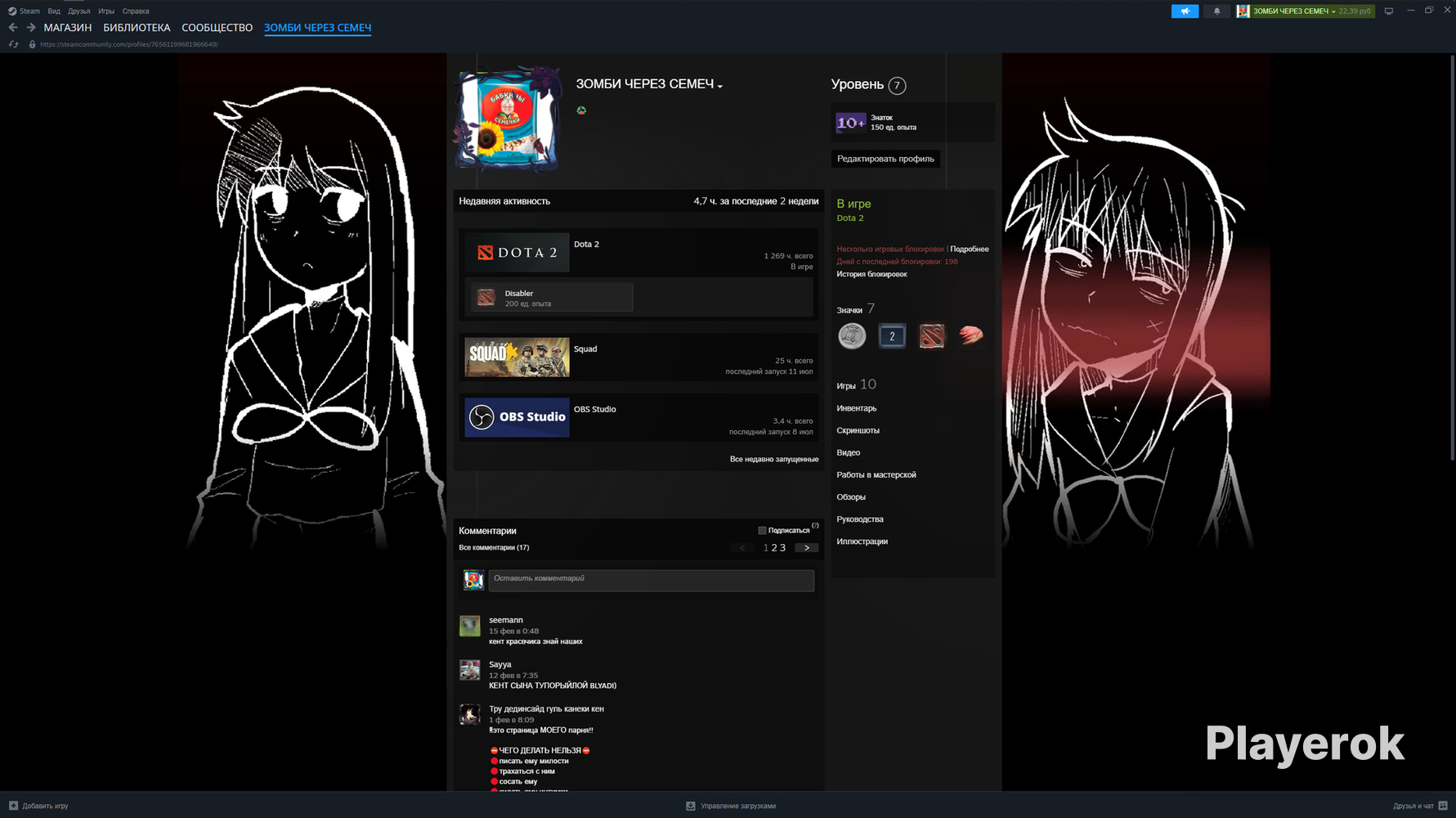The image size is (1456, 818).
Task: Expand the profile name dropdown arrow
Action: 720,86
